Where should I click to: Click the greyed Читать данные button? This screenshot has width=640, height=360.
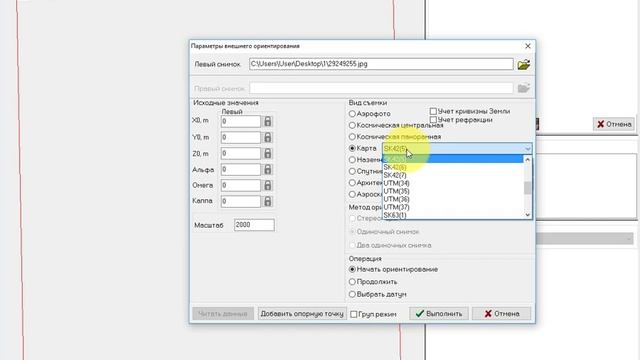(223, 313)
